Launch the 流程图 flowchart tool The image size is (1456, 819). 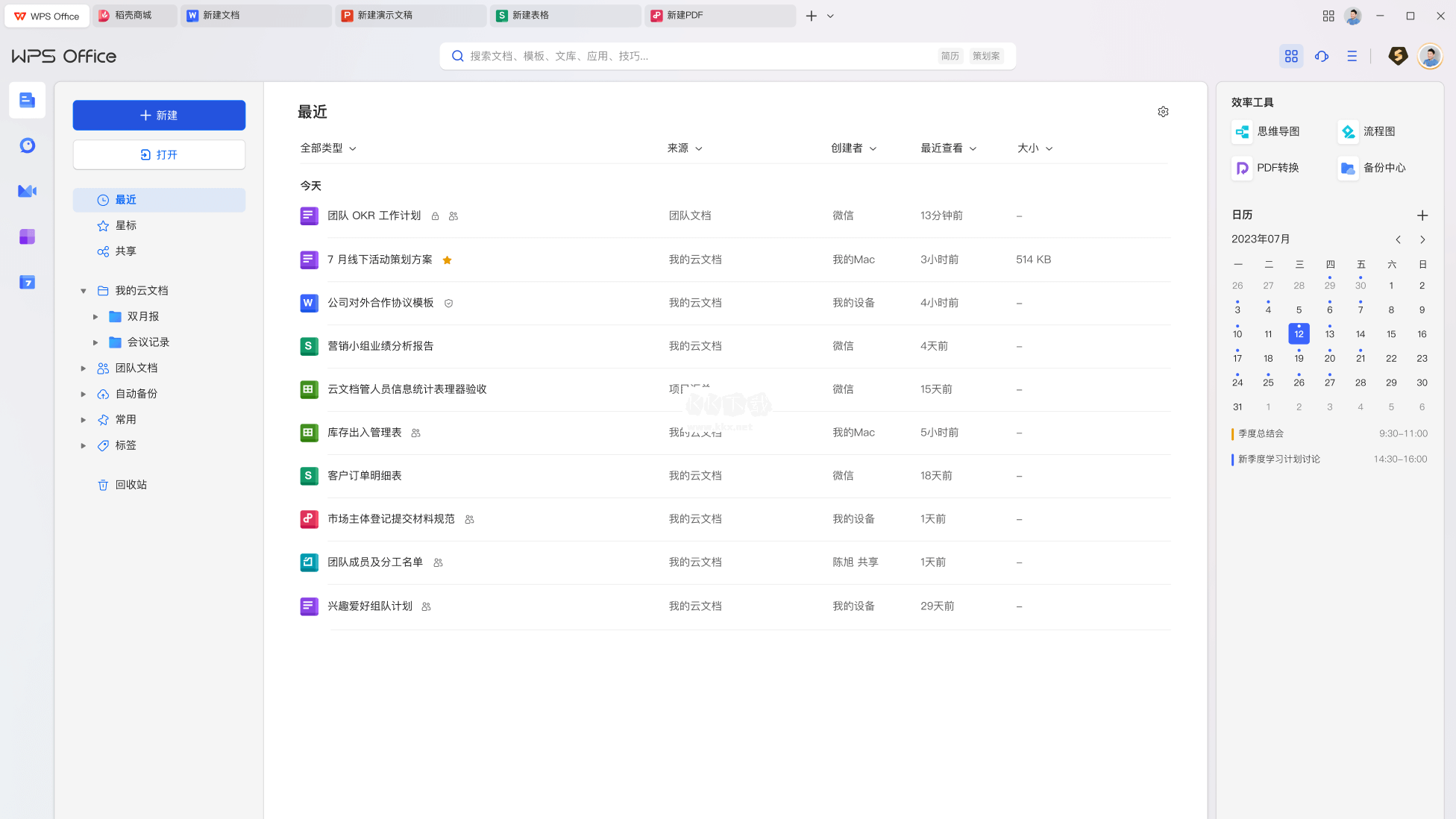coord(1372,131)
